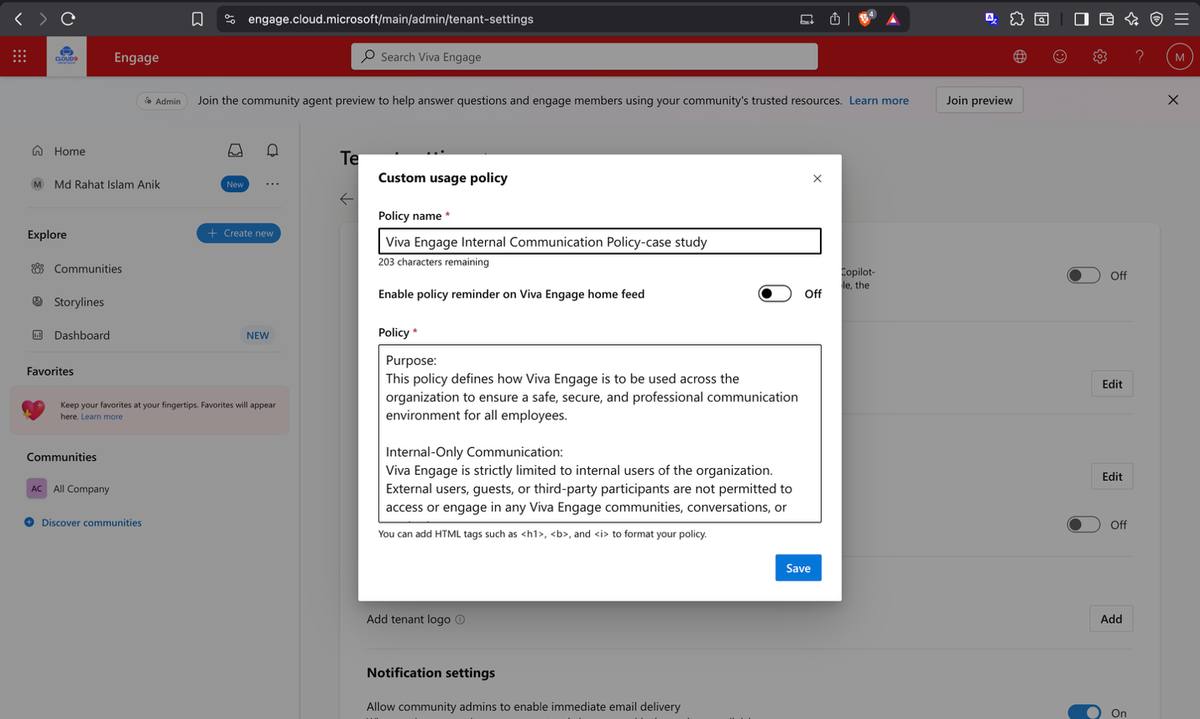Viewport: 1200px width, 719px height.
Task: Toggle the browser sidebar panel icon
Action: click(1081, 18)
